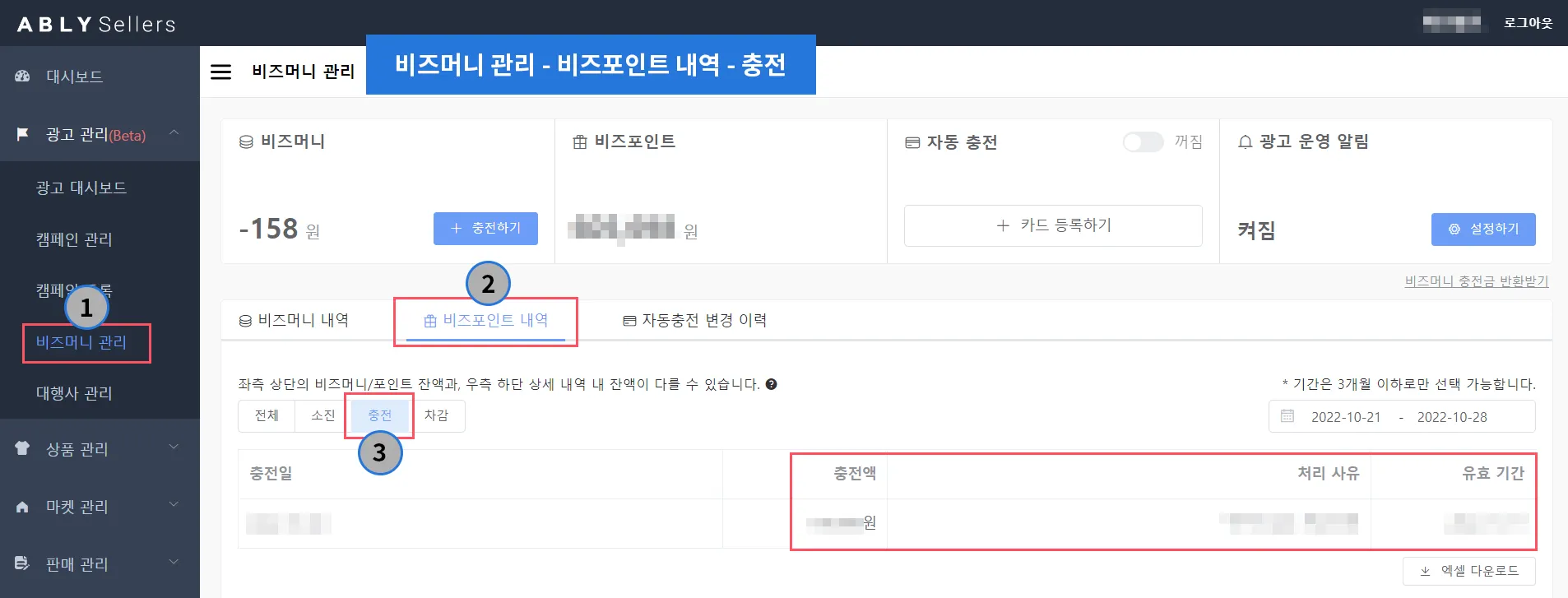The height and width of the screenshot is (598, 1568).
Task: Expand the 상품 관리 menu chevron
Action: tap(174, 447)
